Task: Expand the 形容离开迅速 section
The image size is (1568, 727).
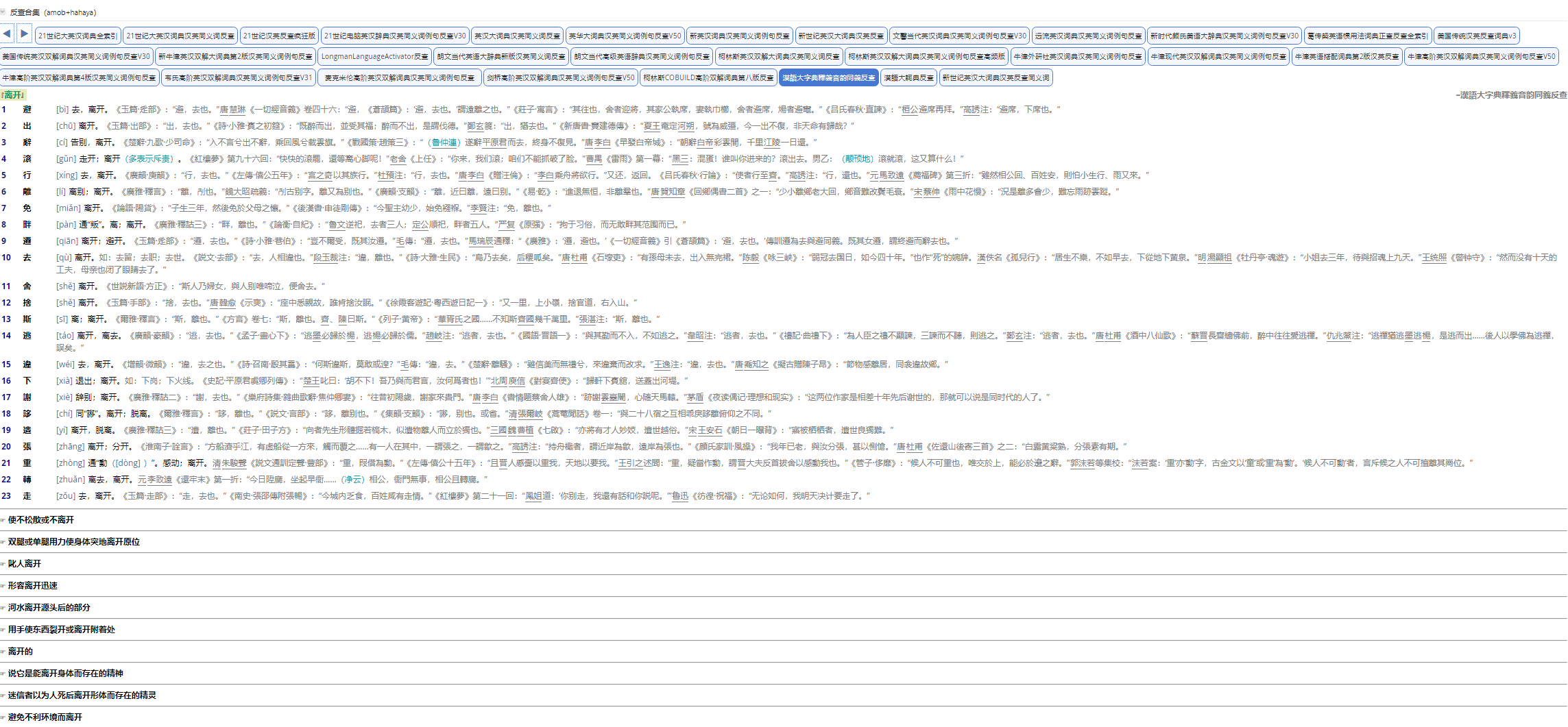Action: (33, 586)
